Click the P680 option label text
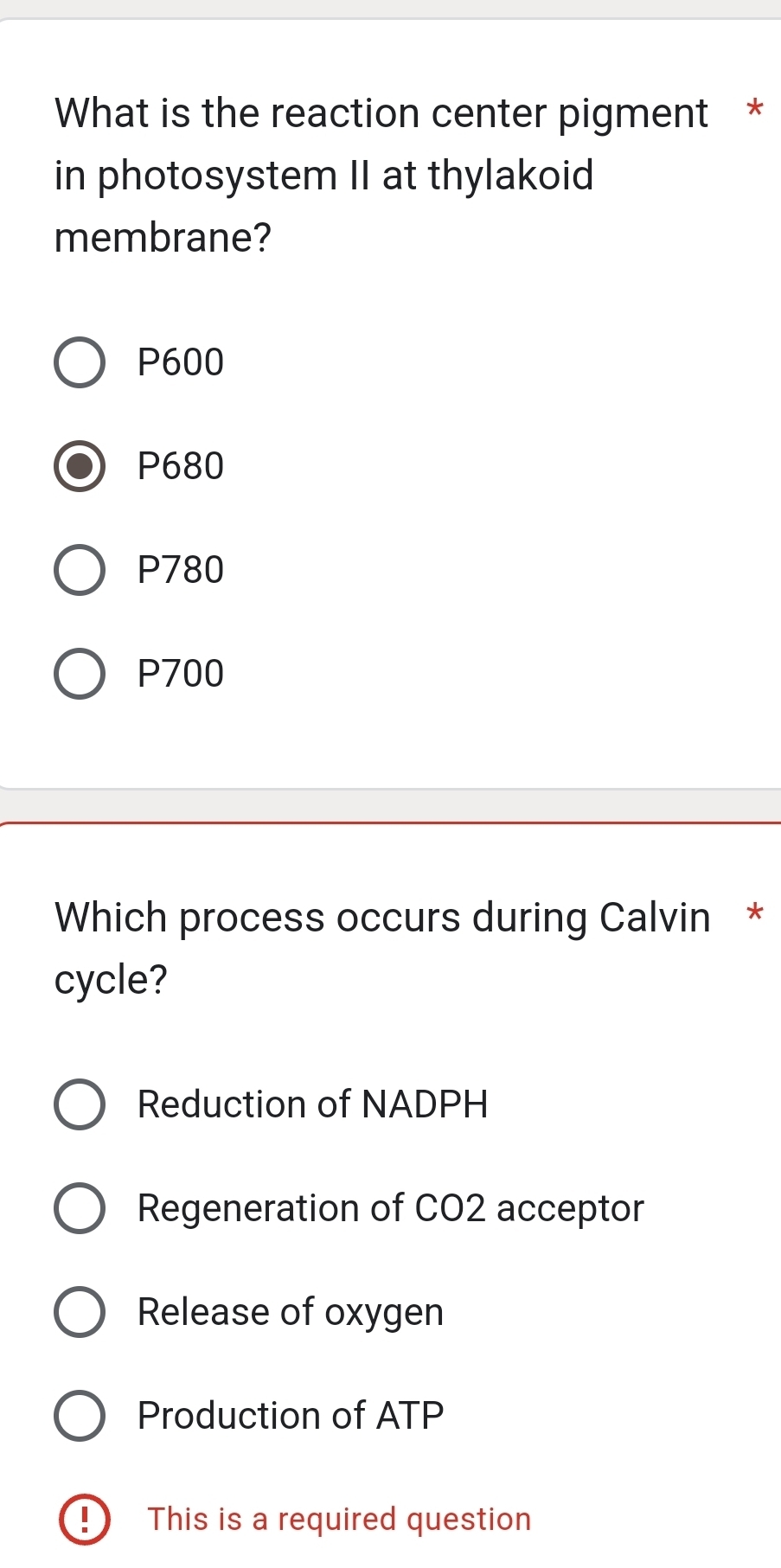 pos(180,465)
